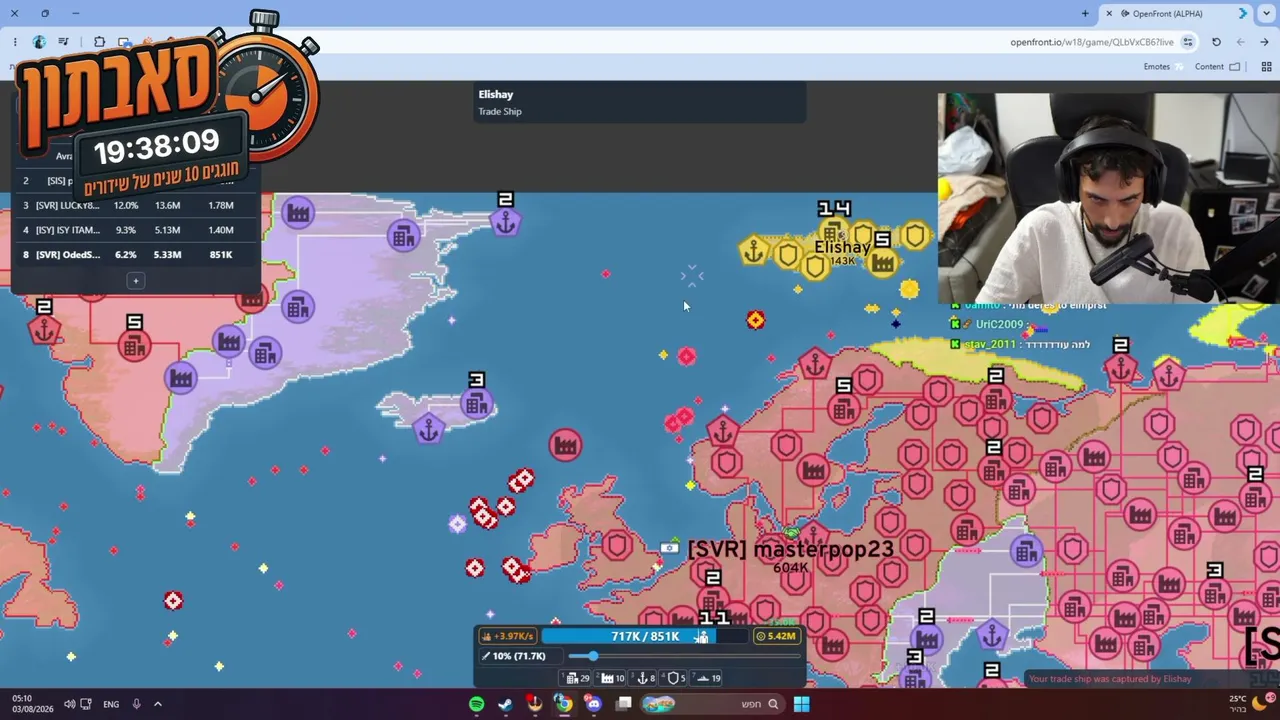Click the taskbar search box
Viewport: 1280px width, 720px height.
tap(711, 704)
